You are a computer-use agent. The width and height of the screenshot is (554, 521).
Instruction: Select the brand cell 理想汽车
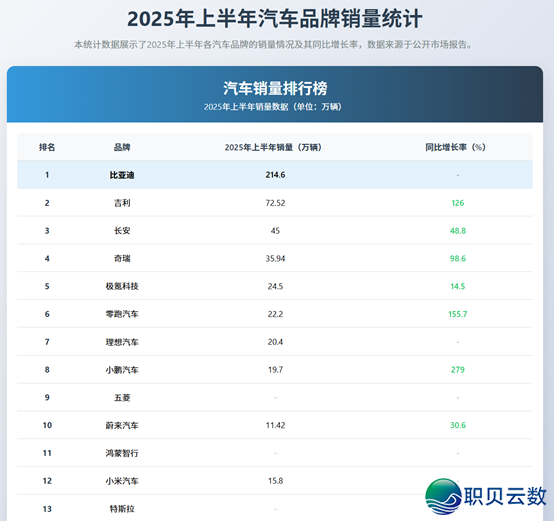tap(122, 342)
